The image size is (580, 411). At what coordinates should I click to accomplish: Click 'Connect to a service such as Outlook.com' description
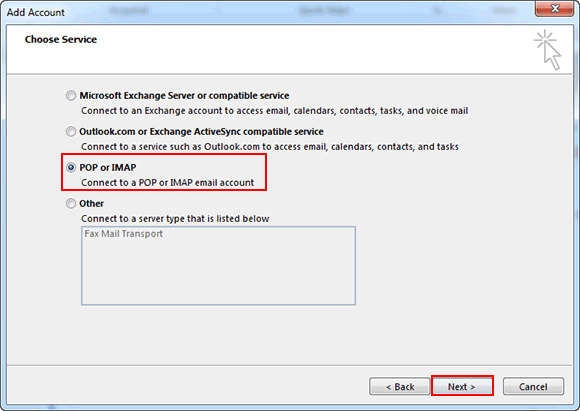(x=270, y=147)
